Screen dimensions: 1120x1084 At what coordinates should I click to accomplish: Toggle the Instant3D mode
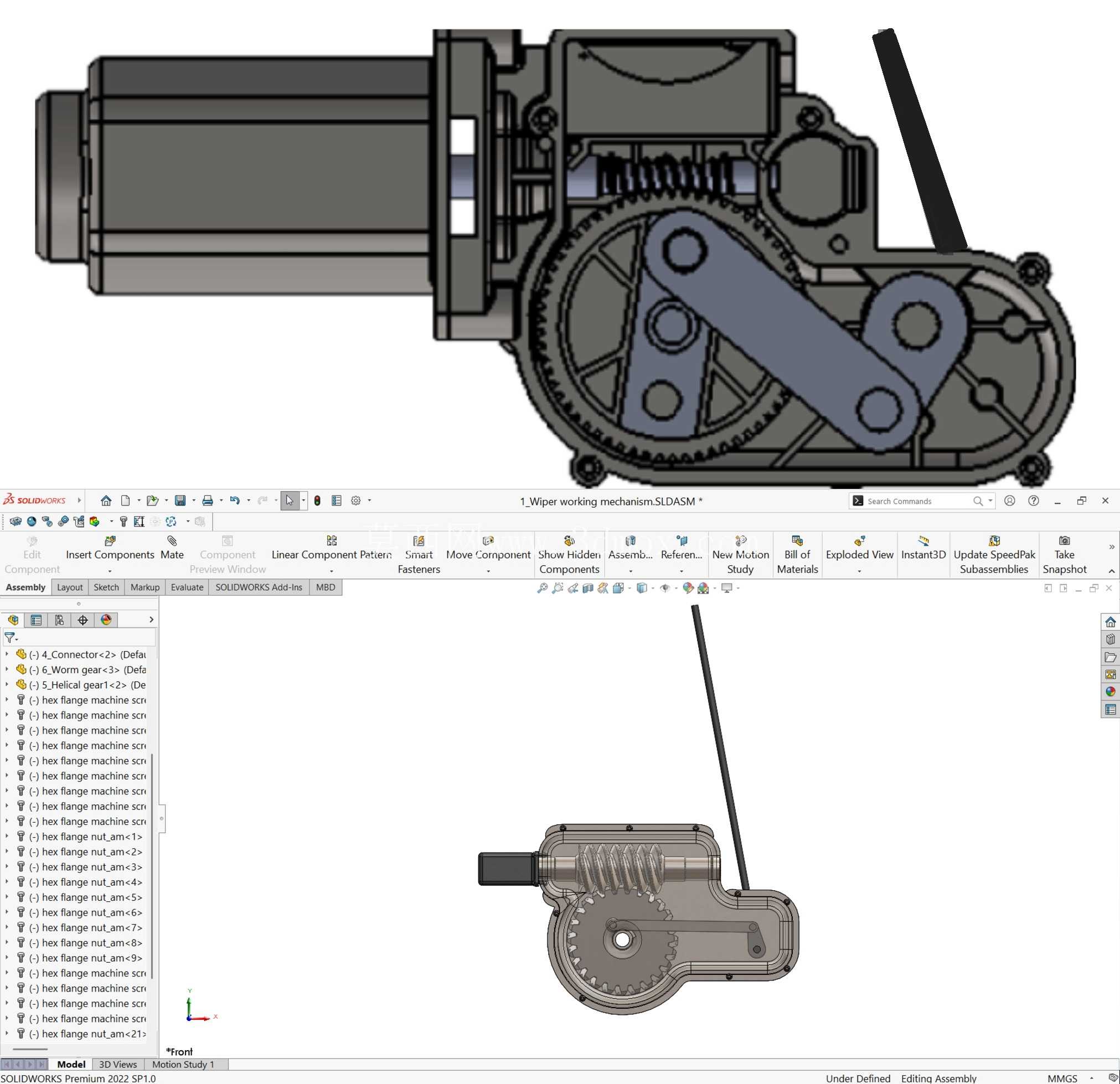click(923, 548)
